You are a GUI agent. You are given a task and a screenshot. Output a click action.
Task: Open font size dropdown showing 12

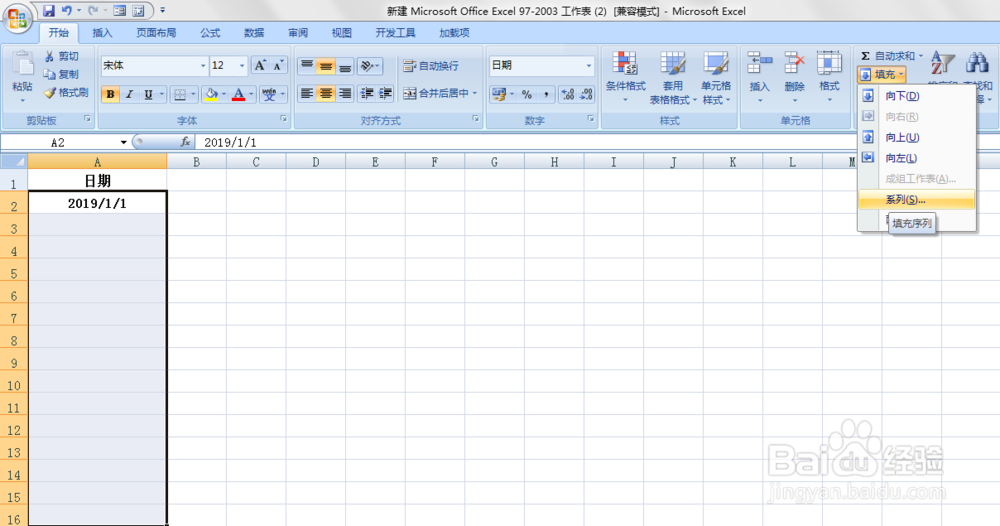242,66
